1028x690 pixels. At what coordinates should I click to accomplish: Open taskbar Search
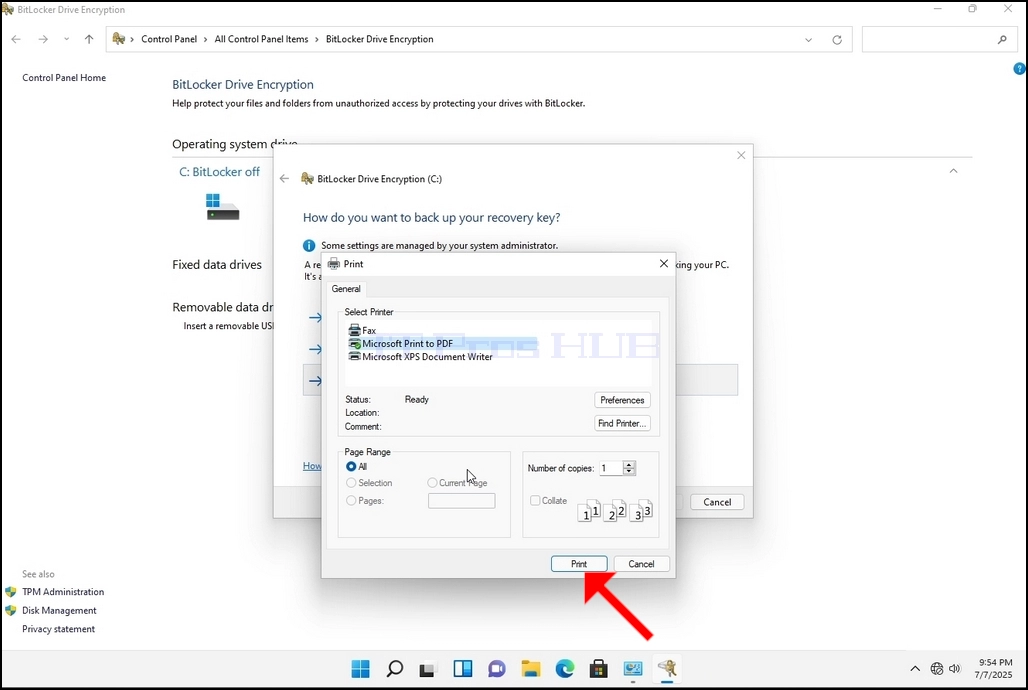pyautogui.click(x=395, y=669)
